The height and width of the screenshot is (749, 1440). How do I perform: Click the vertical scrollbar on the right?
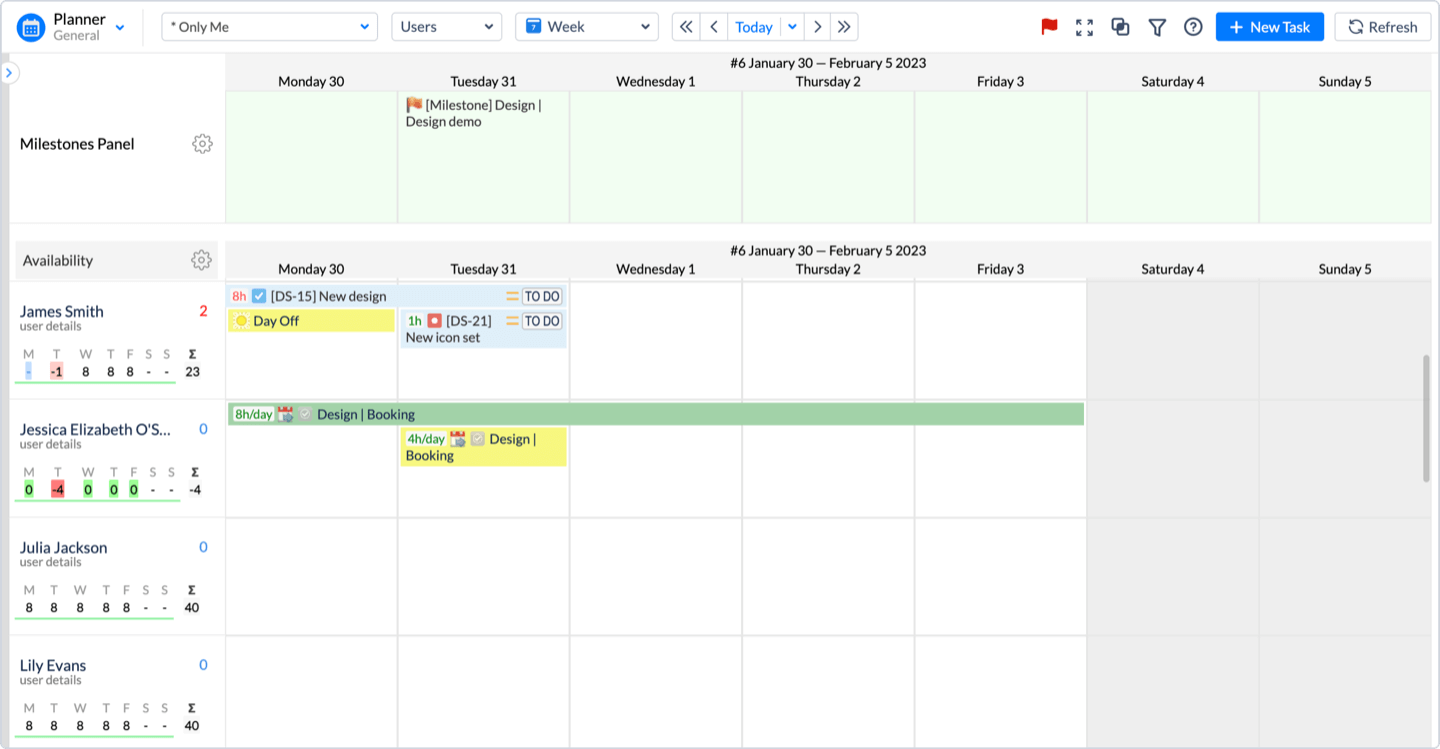1426,418
